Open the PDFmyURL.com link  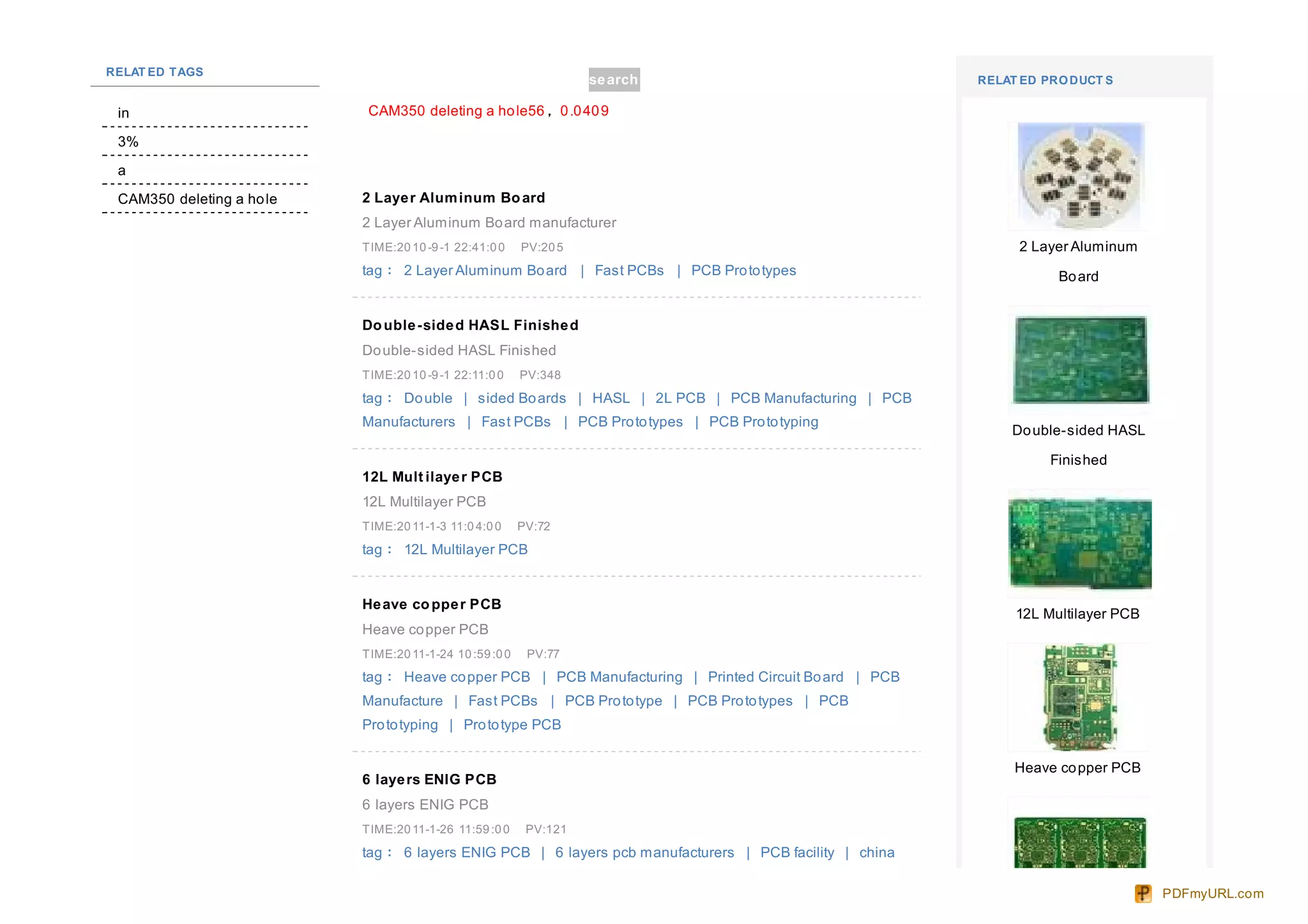point(1212,893)
